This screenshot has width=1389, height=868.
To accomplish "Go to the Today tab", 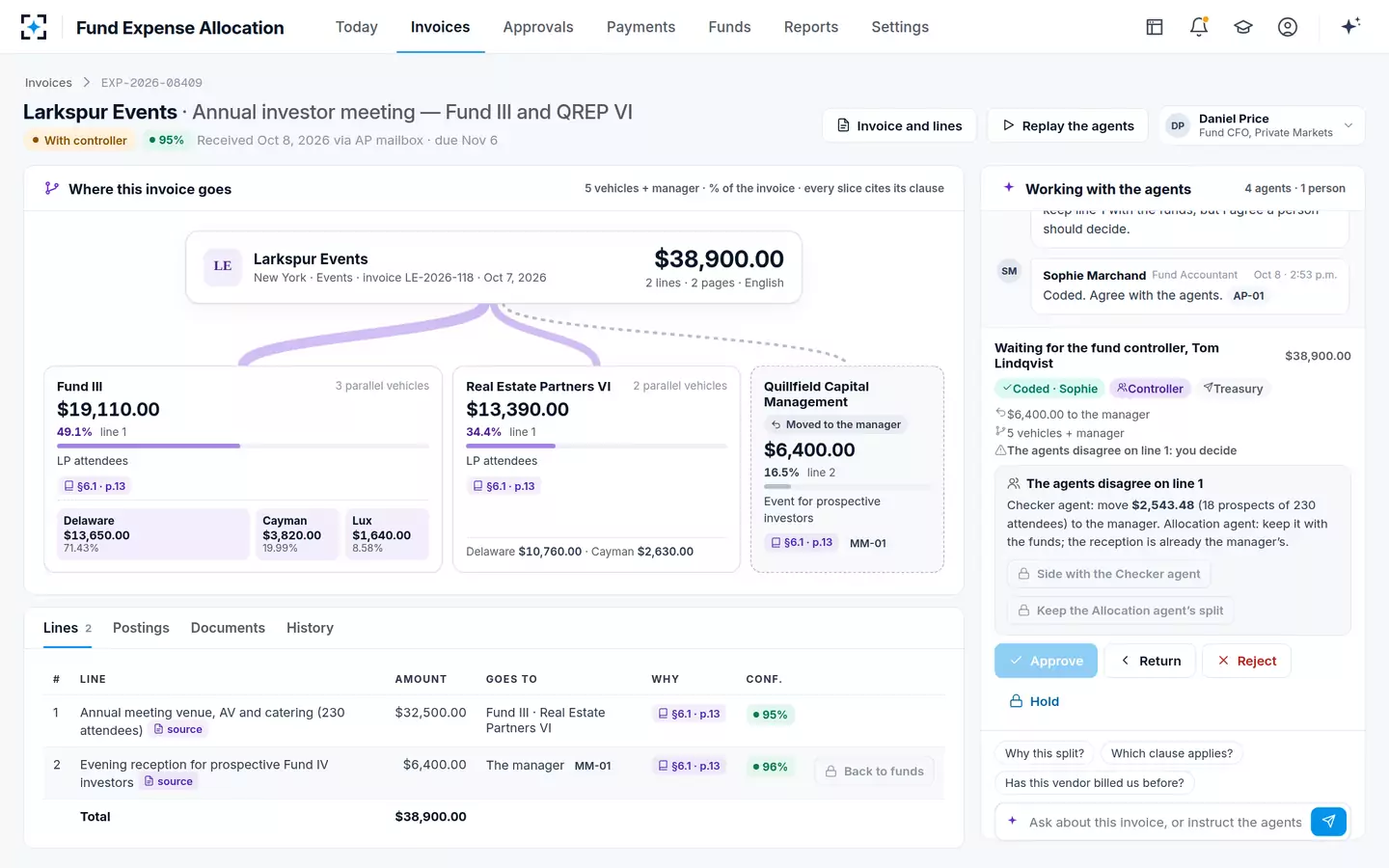I will coord(357,27).
